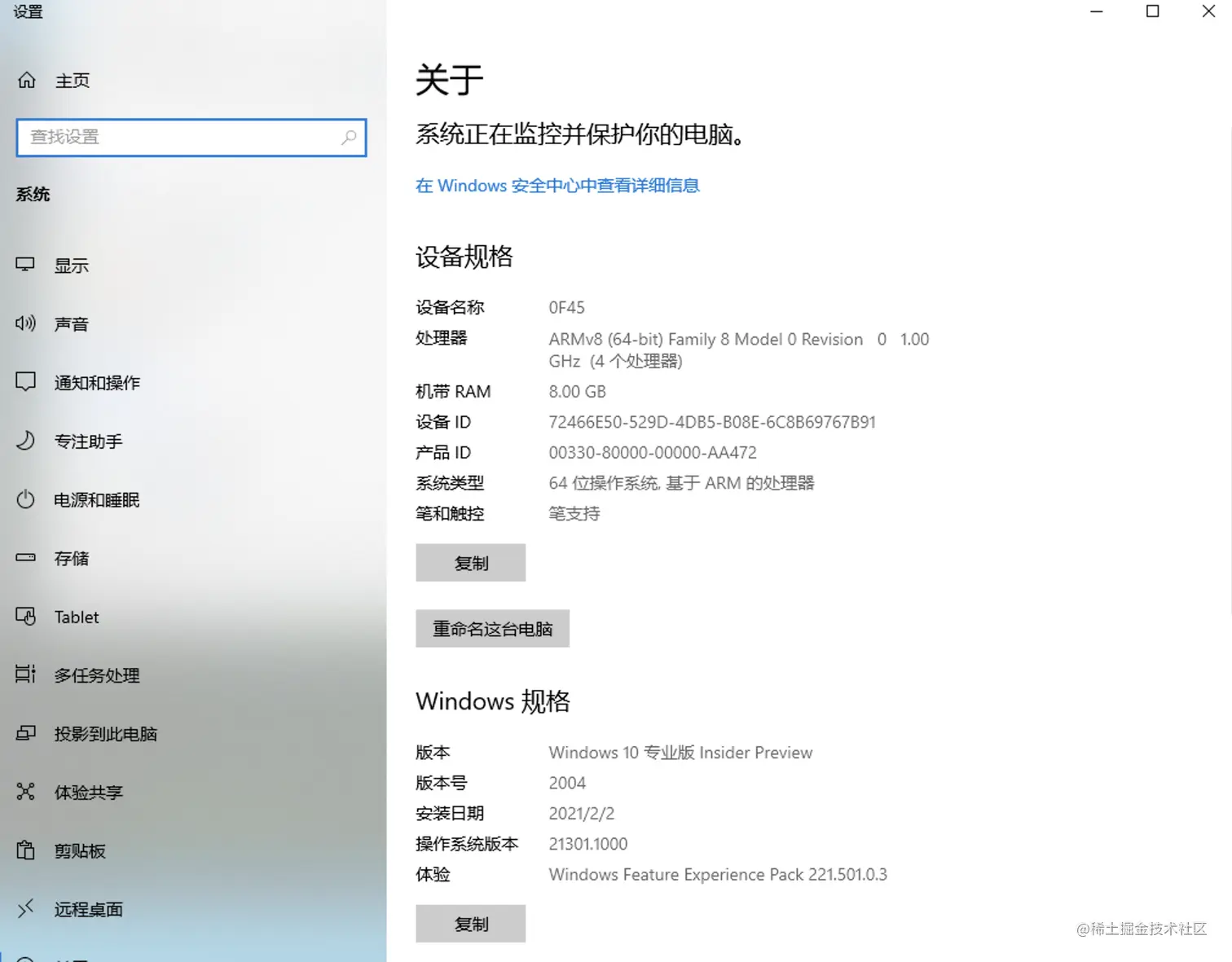Click the Home house icon
This screenshot has height=962, width=1232.
point(27,80)
